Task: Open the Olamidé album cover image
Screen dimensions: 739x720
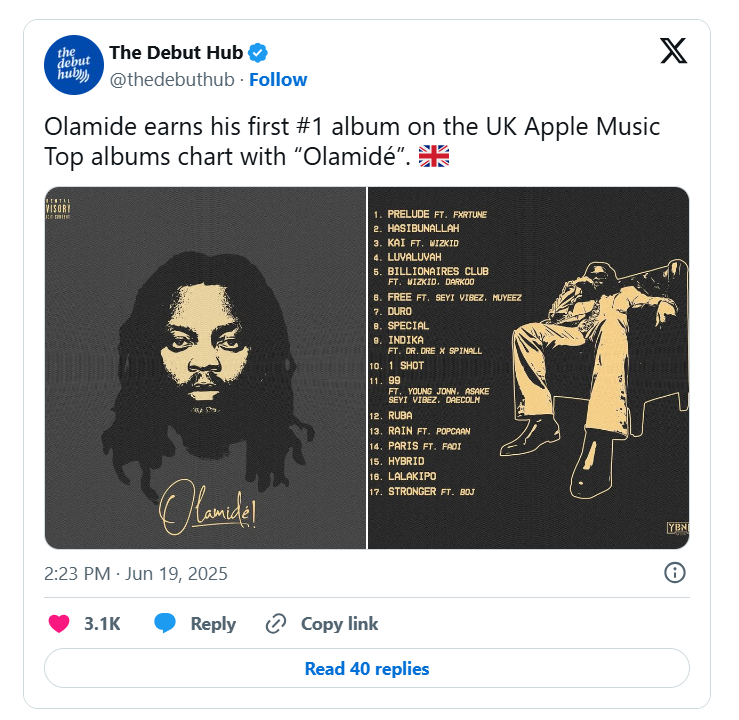Action: pyautogui.click(x=205, y=368)
